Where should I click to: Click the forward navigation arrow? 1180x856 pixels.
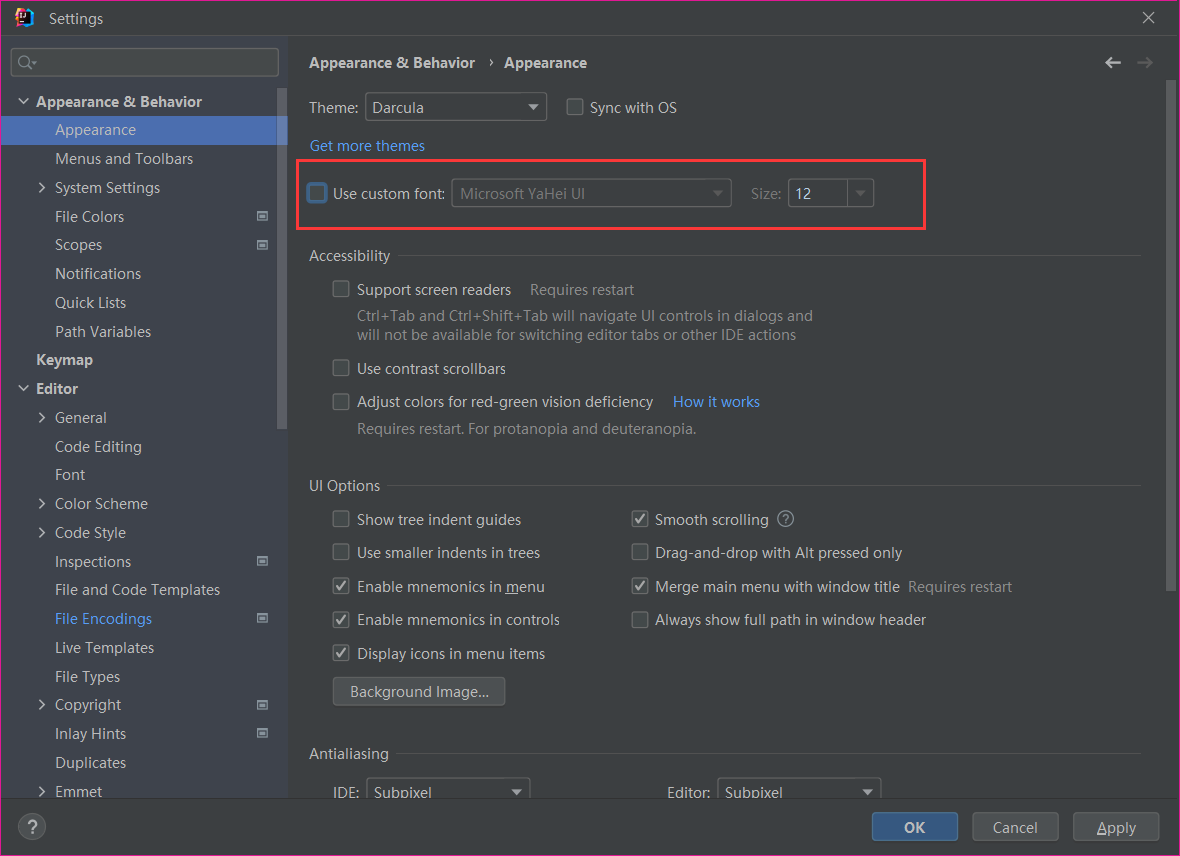1145,62
